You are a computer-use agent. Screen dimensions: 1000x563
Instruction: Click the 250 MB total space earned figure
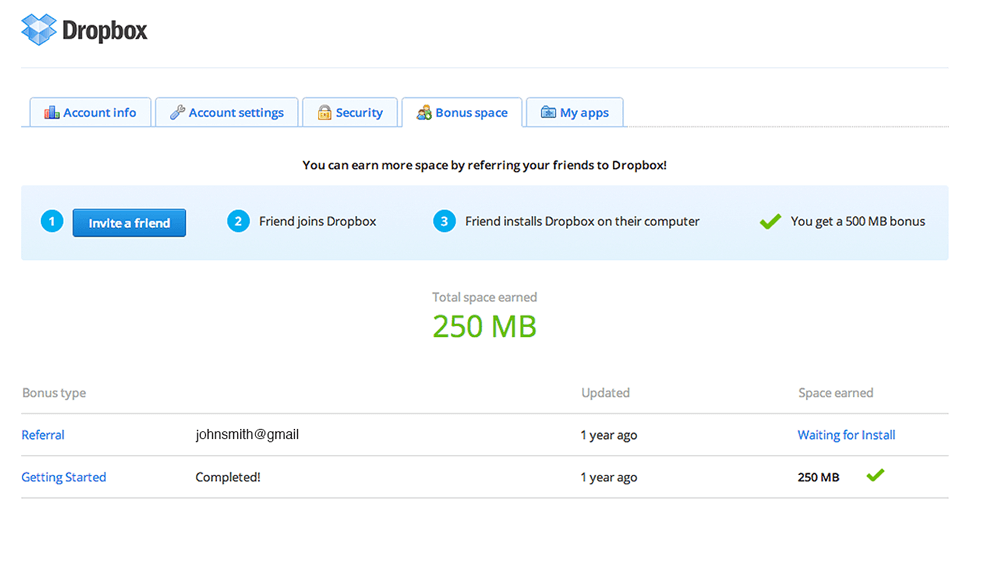tap(484, 326)
